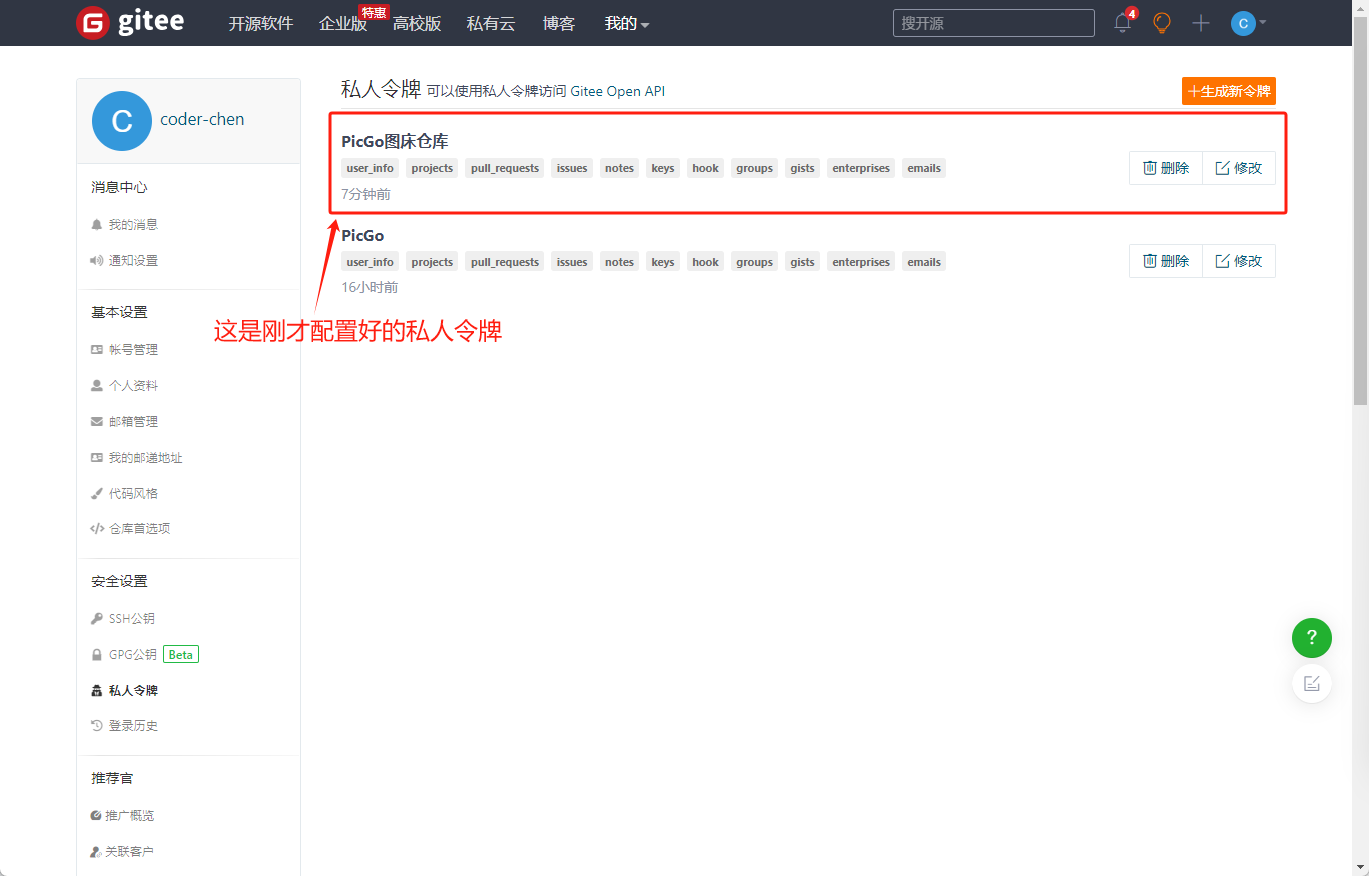The width and height of the screenshot is (1369, 876).
Task: Open 仓库首选项 in sidebar
Action: [x=131, y=529]
